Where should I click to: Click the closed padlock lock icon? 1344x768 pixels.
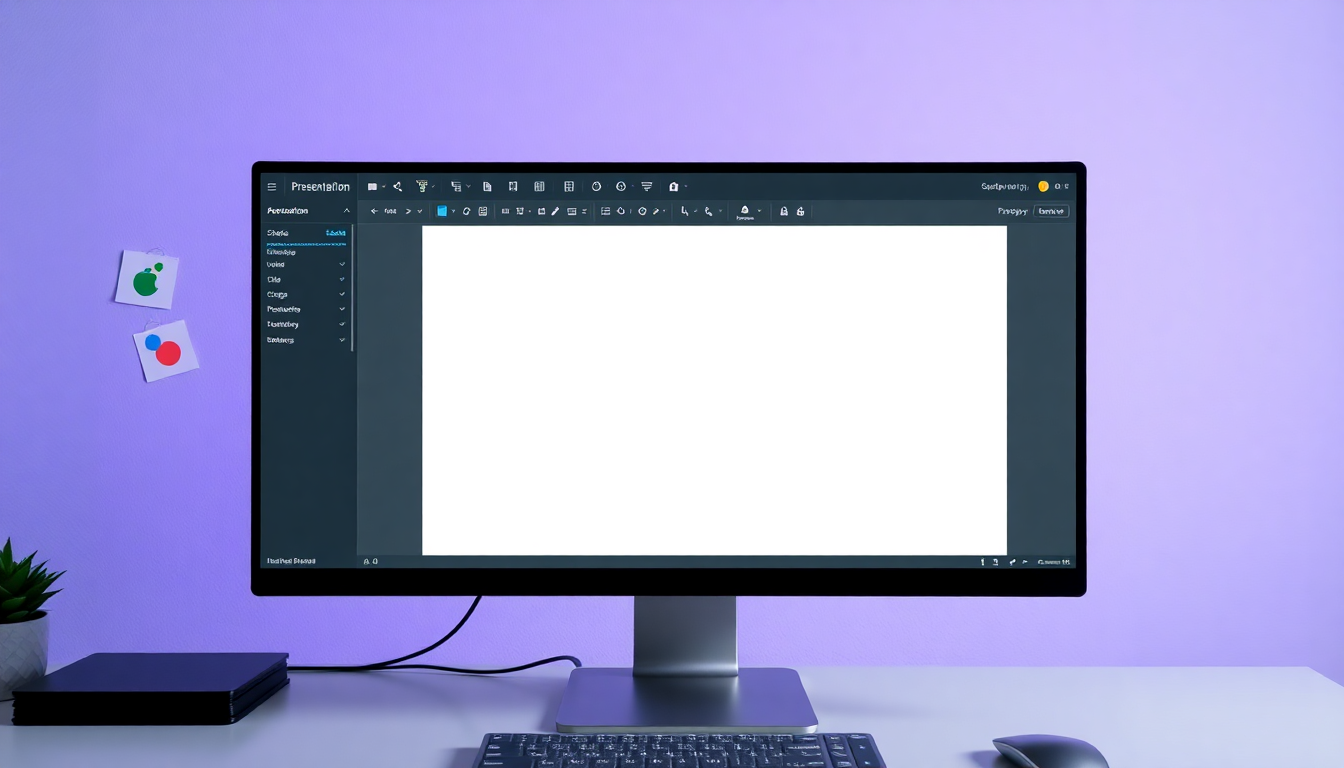click(784, 211)
